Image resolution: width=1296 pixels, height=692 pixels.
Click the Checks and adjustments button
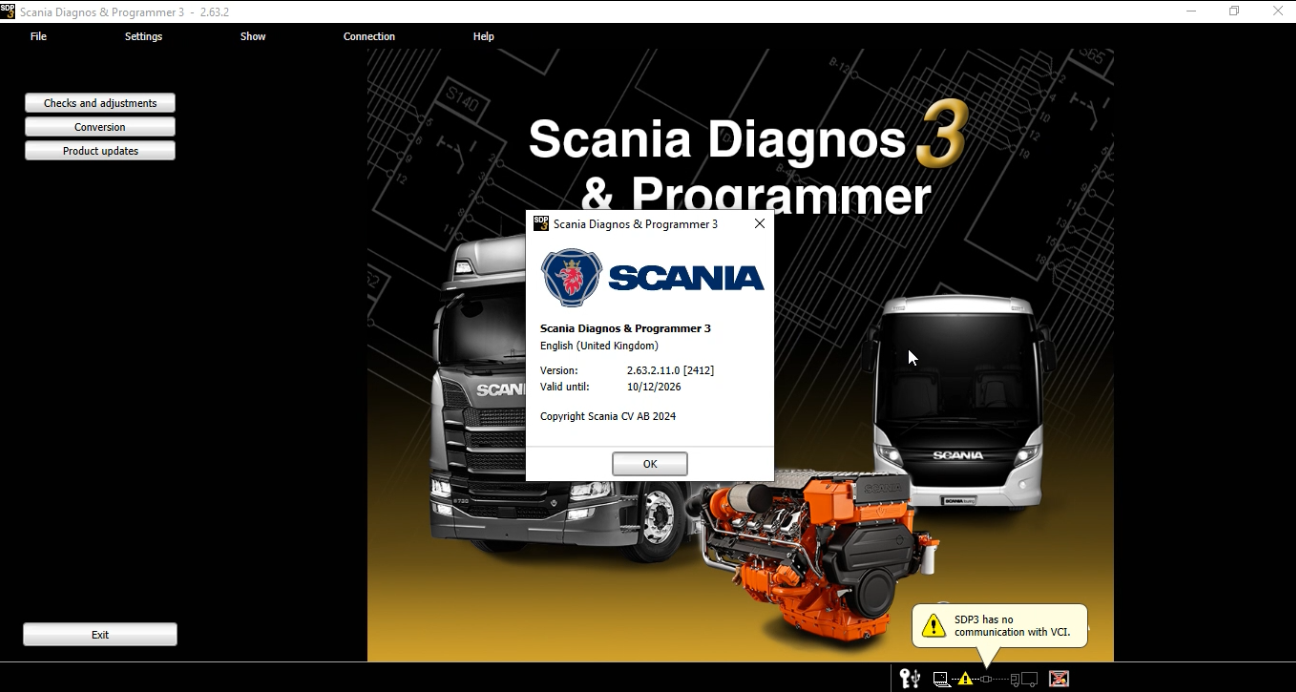[100, 103]
